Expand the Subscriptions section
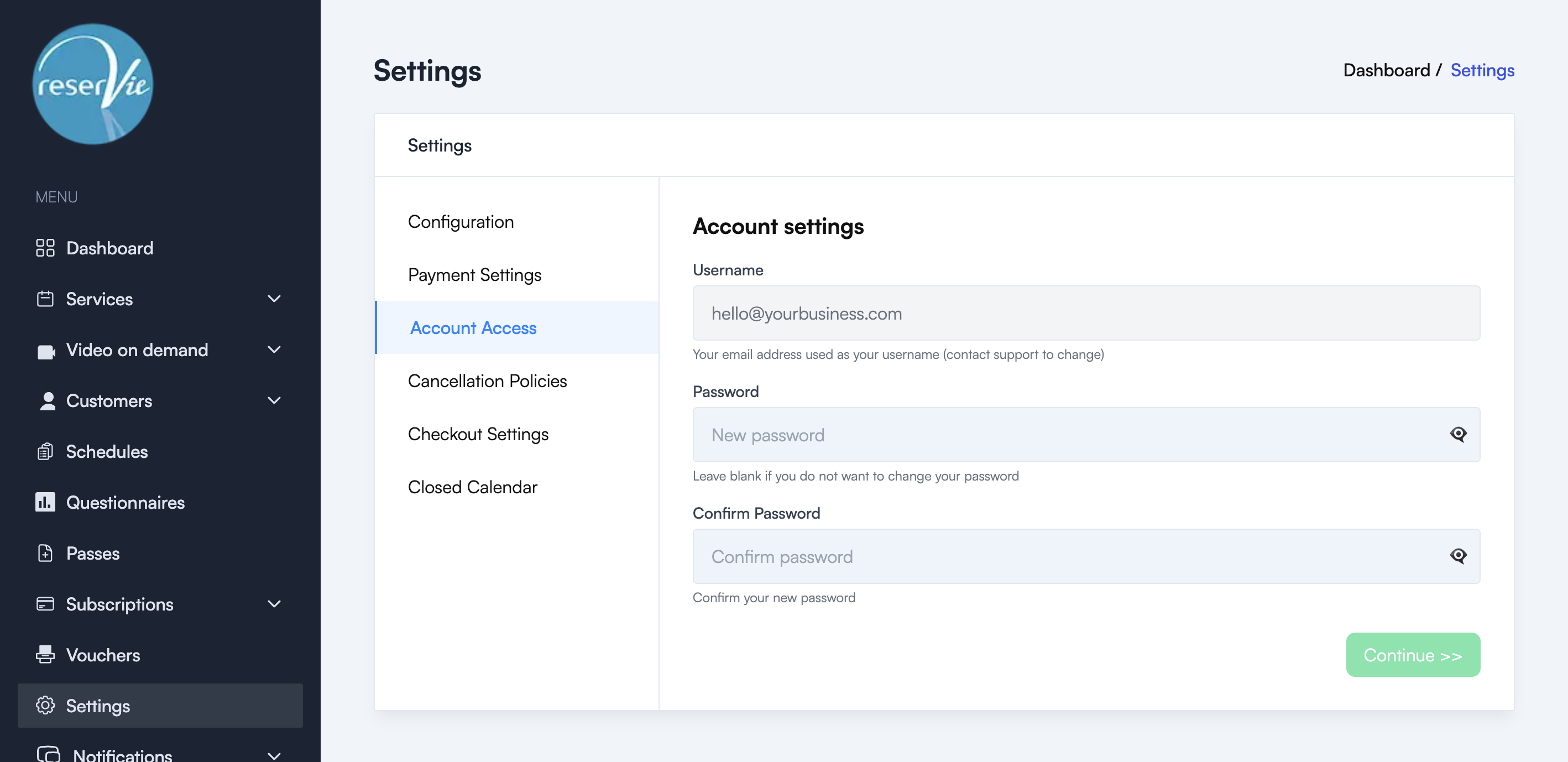 [x=274, y=604]
